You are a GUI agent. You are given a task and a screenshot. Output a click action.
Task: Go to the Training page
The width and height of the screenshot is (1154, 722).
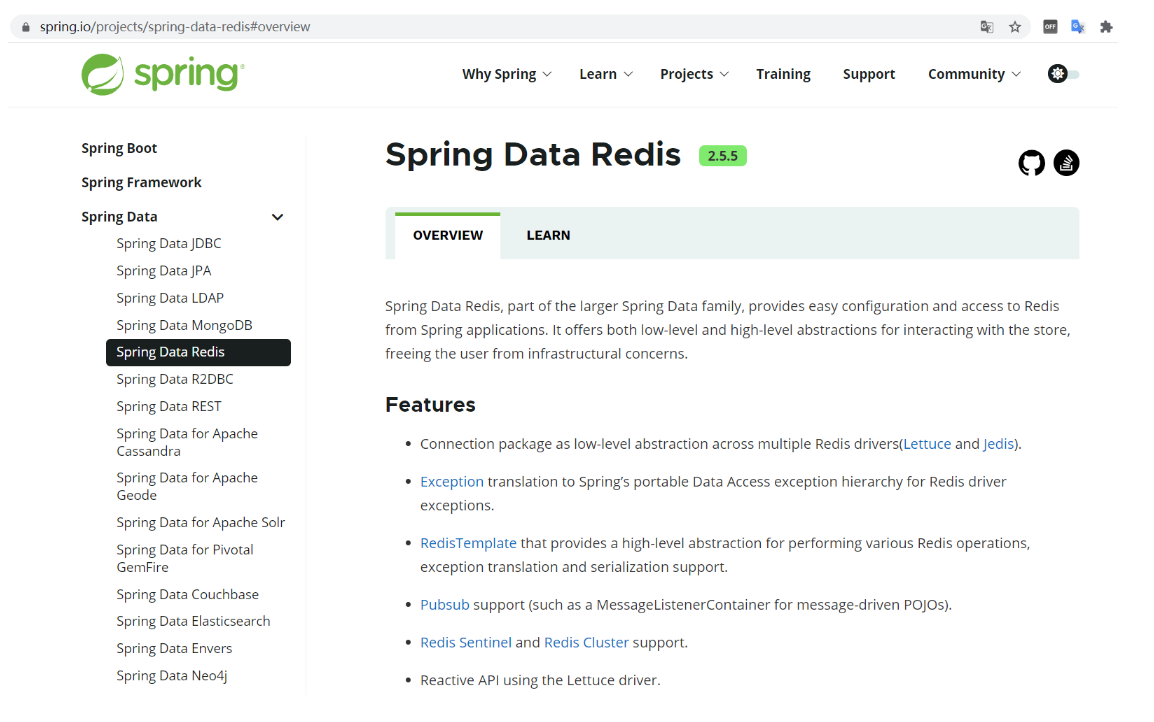coord(783,74)
